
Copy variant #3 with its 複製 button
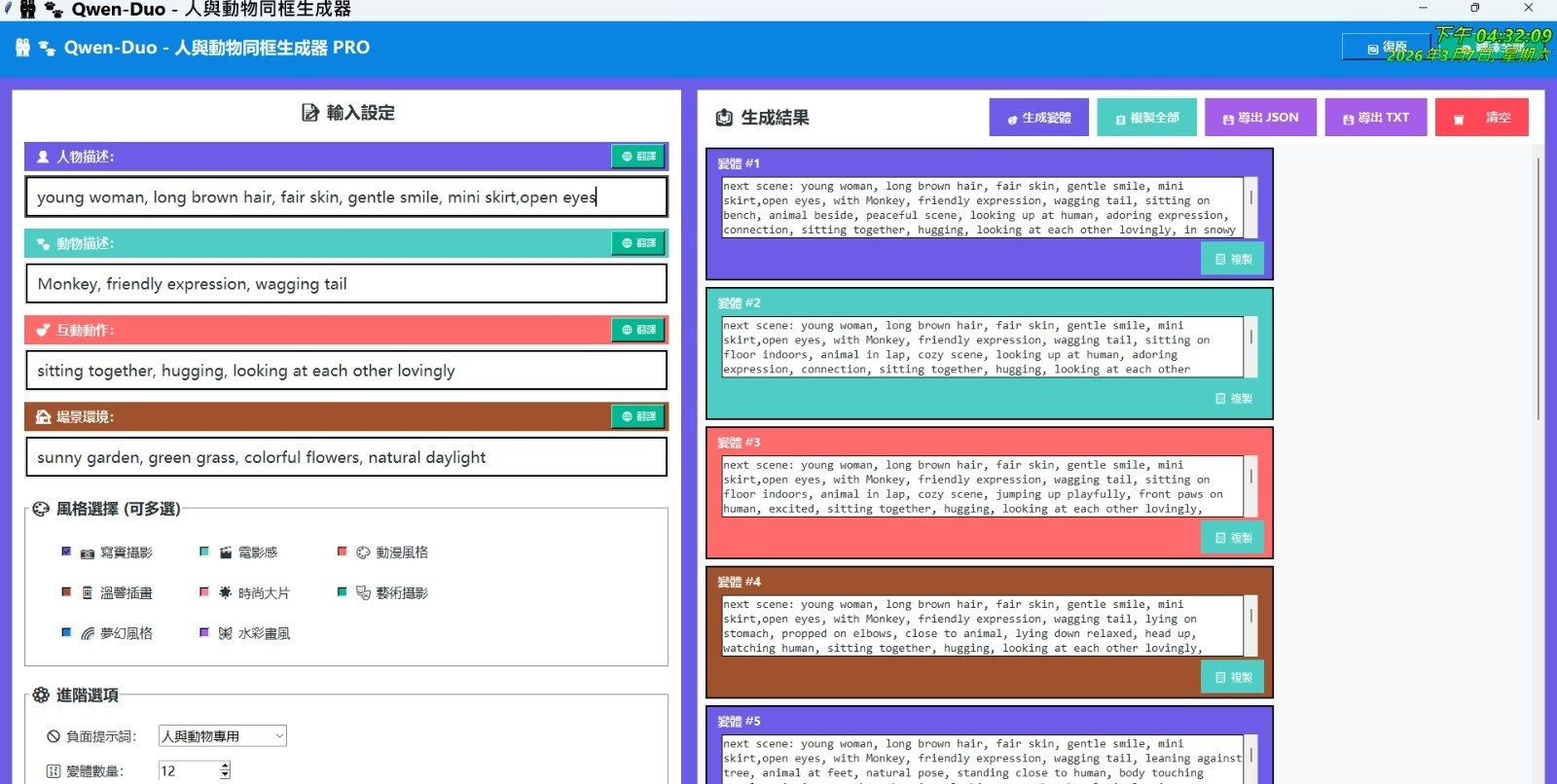pyautogui.click(x=1233, y=538)
